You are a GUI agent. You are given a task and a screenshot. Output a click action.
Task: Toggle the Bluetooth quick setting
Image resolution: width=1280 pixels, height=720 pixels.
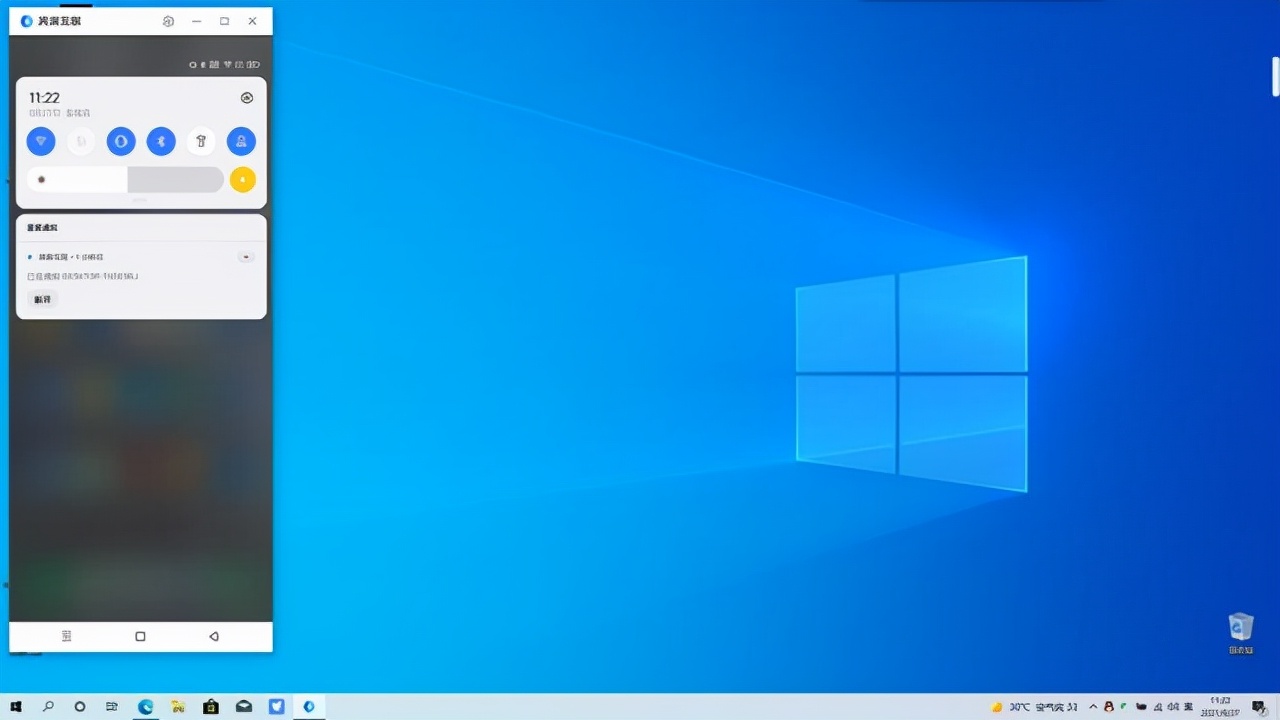click(161, 141)
